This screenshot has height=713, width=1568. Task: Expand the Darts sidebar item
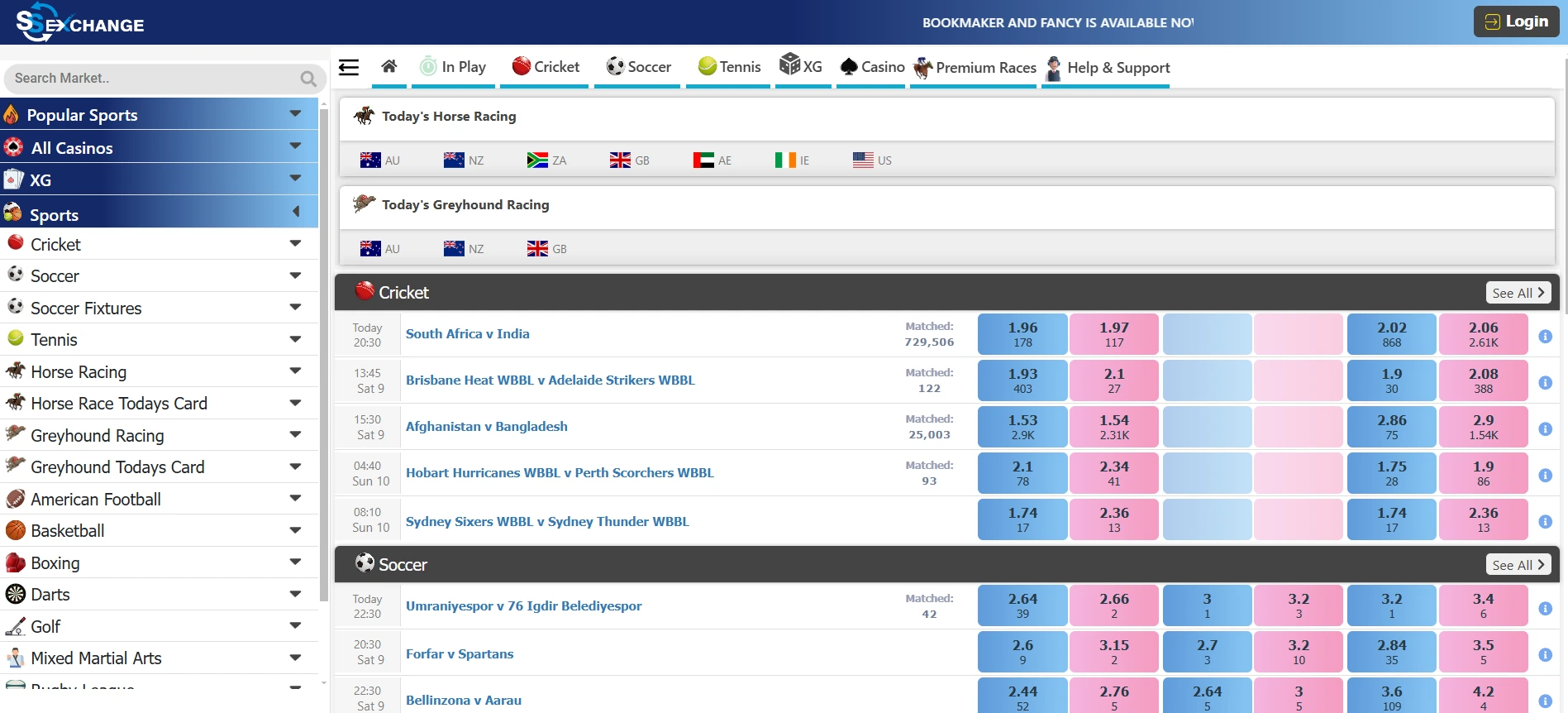coord(159,594)
